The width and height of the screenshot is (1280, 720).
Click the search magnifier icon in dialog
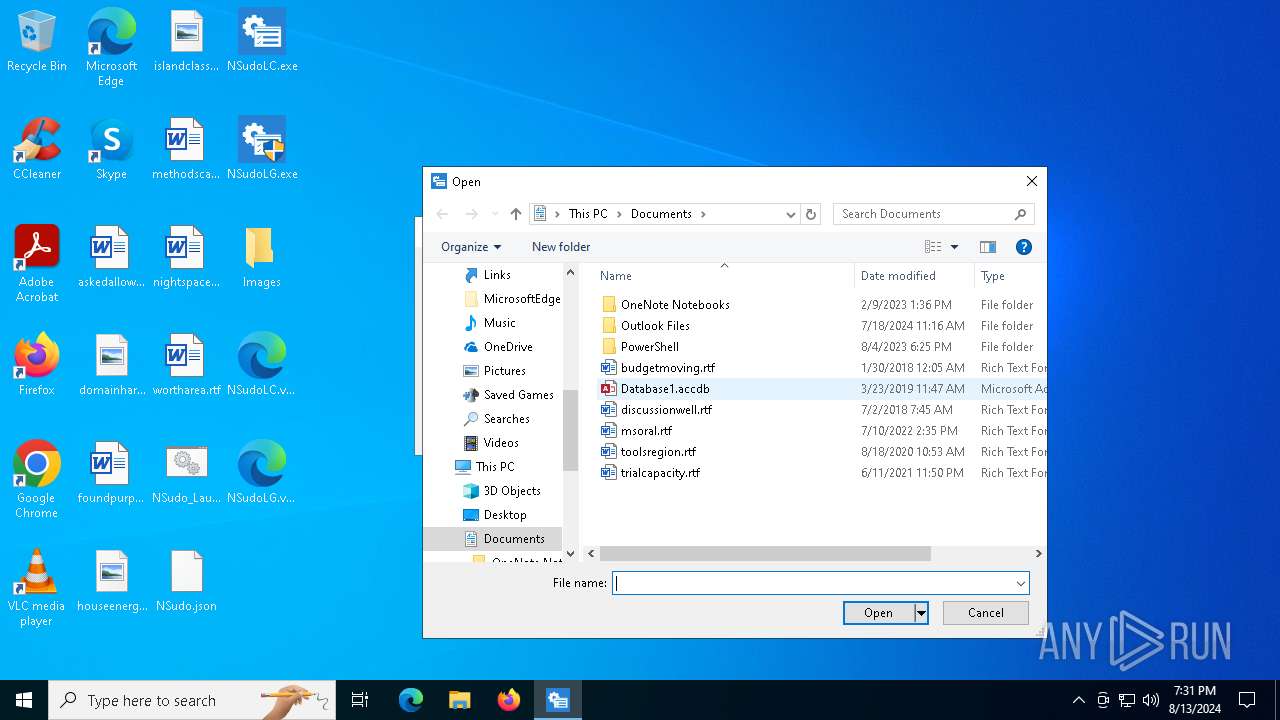tap(1020, 214)
